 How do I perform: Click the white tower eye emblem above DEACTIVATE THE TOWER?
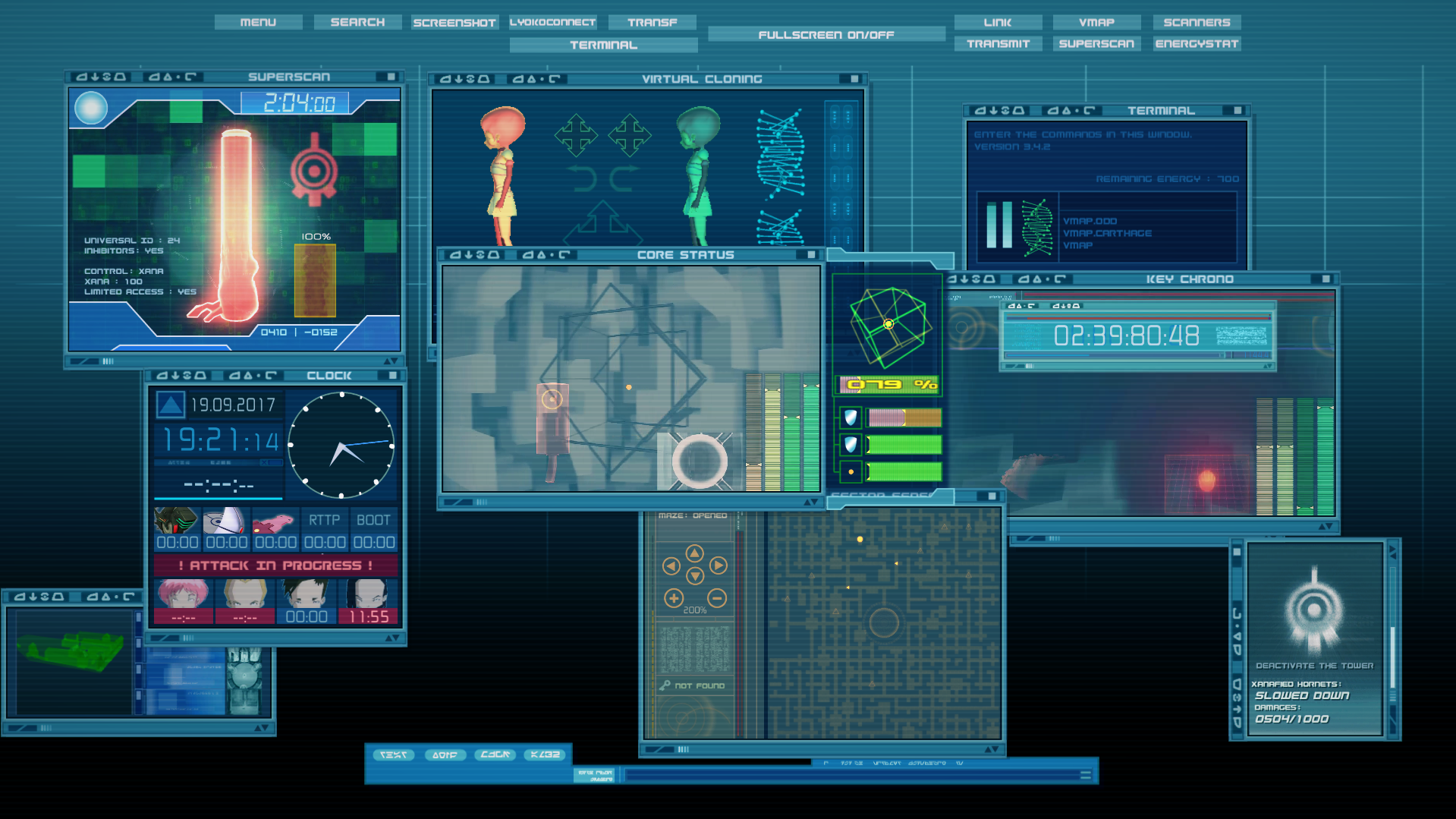[x=1314, y=610]
